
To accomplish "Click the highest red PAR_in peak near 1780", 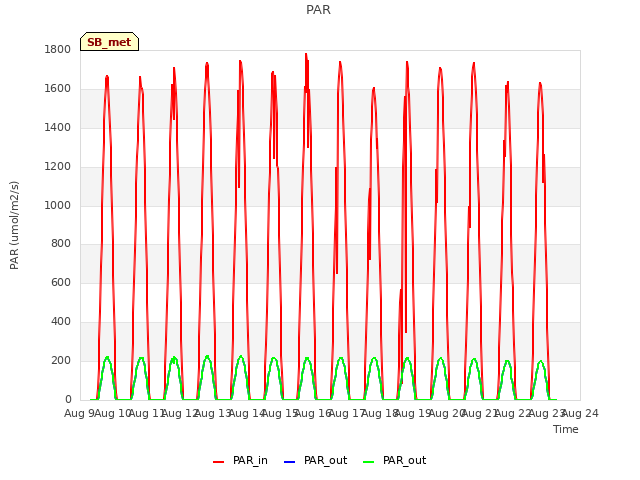I will tap(306, 54).
